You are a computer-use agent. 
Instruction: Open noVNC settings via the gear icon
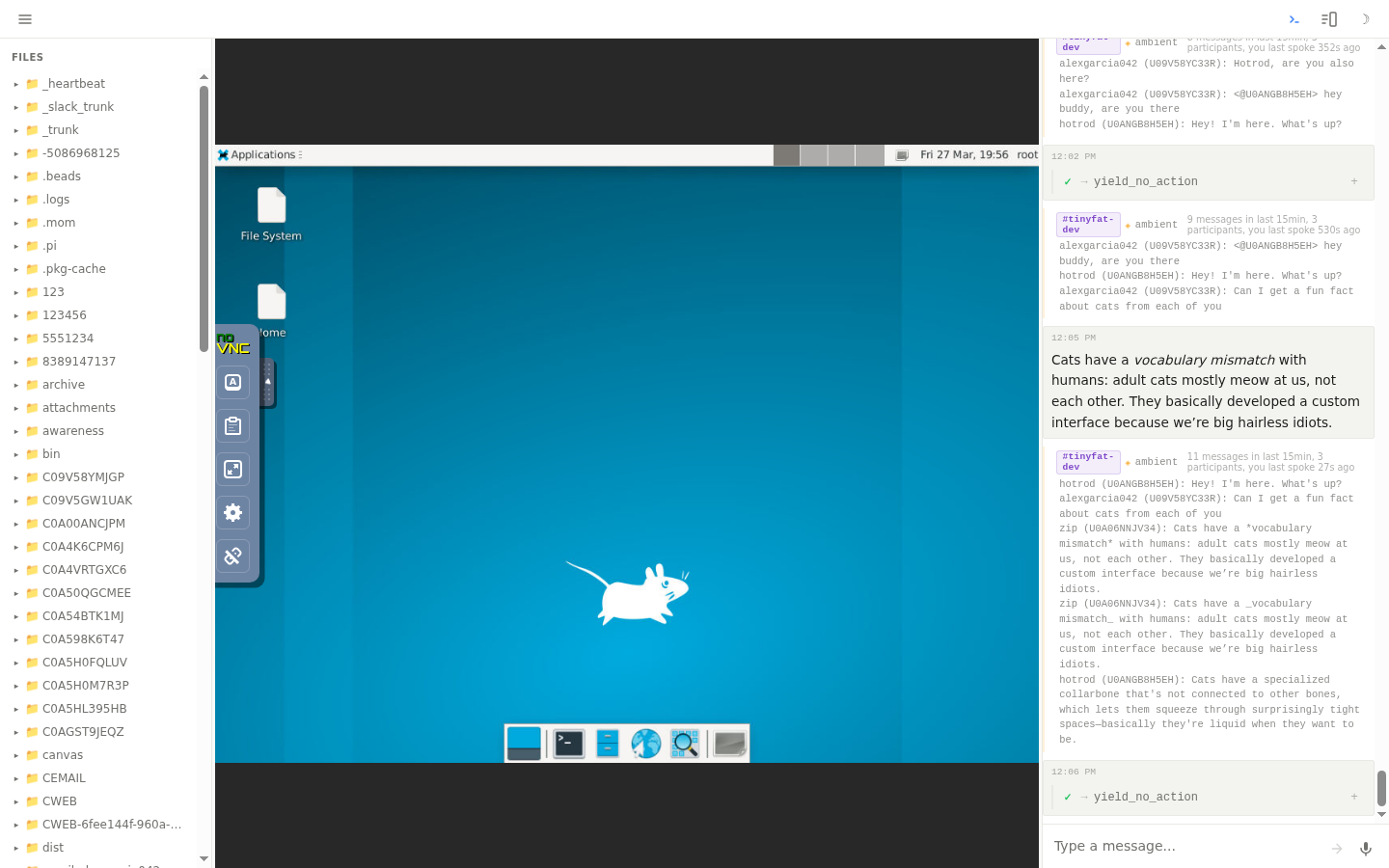(232, 512)
